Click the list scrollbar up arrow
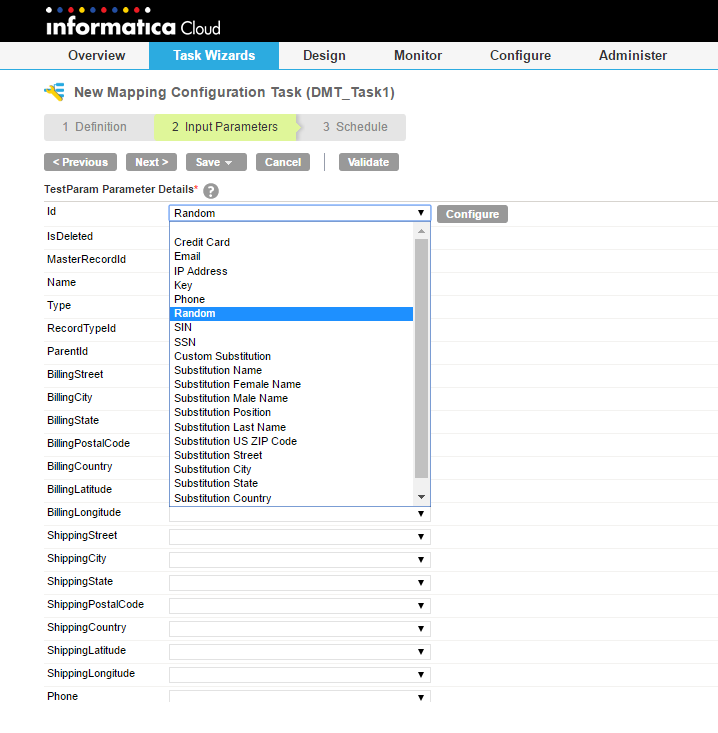The image size is (718, 733). [421, 231]
